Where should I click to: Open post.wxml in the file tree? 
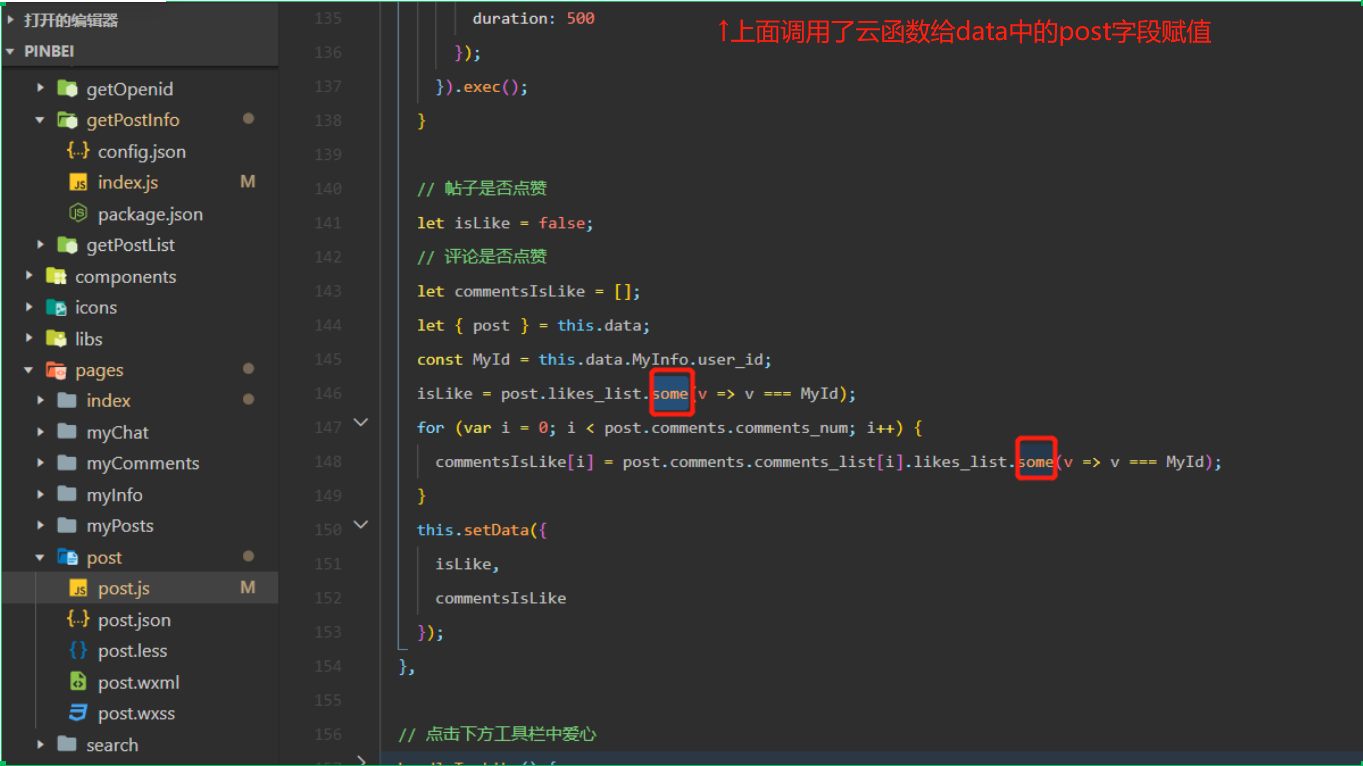pos(140,682)
